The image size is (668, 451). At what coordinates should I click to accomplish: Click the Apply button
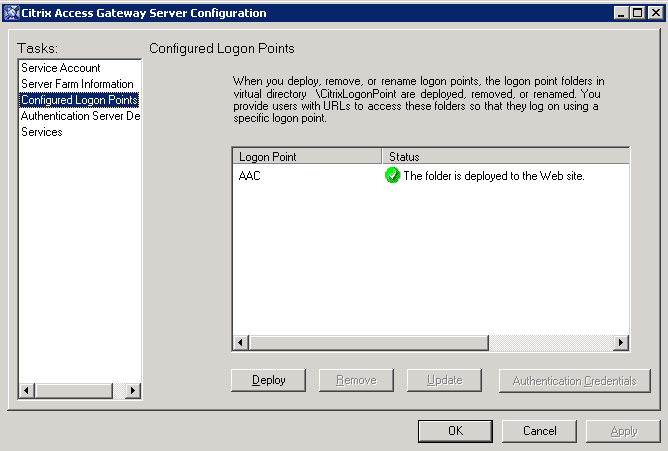pyautogui.click(x=623, y=431)
